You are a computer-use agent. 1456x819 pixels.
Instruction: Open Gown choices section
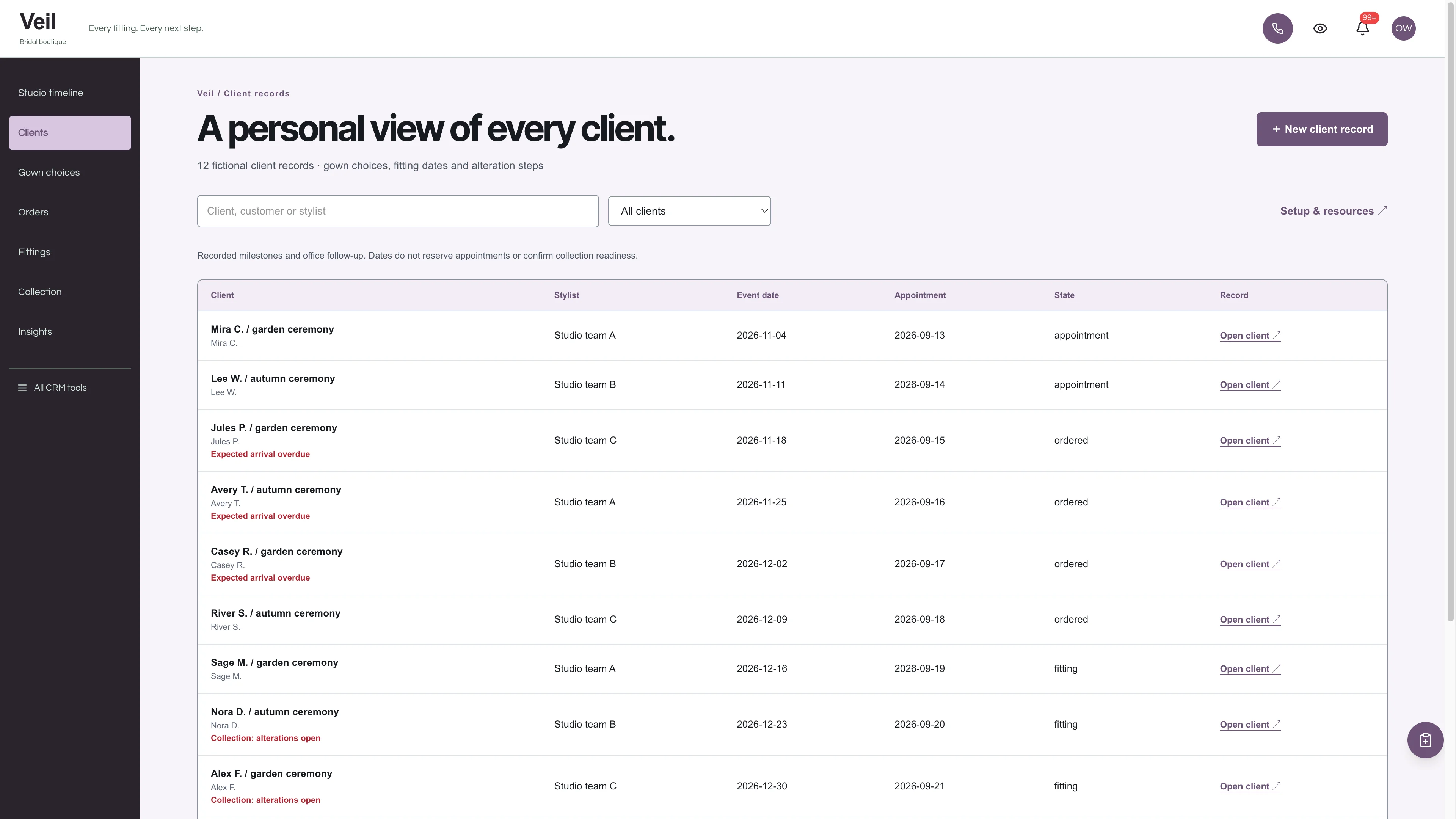point(70,173)
